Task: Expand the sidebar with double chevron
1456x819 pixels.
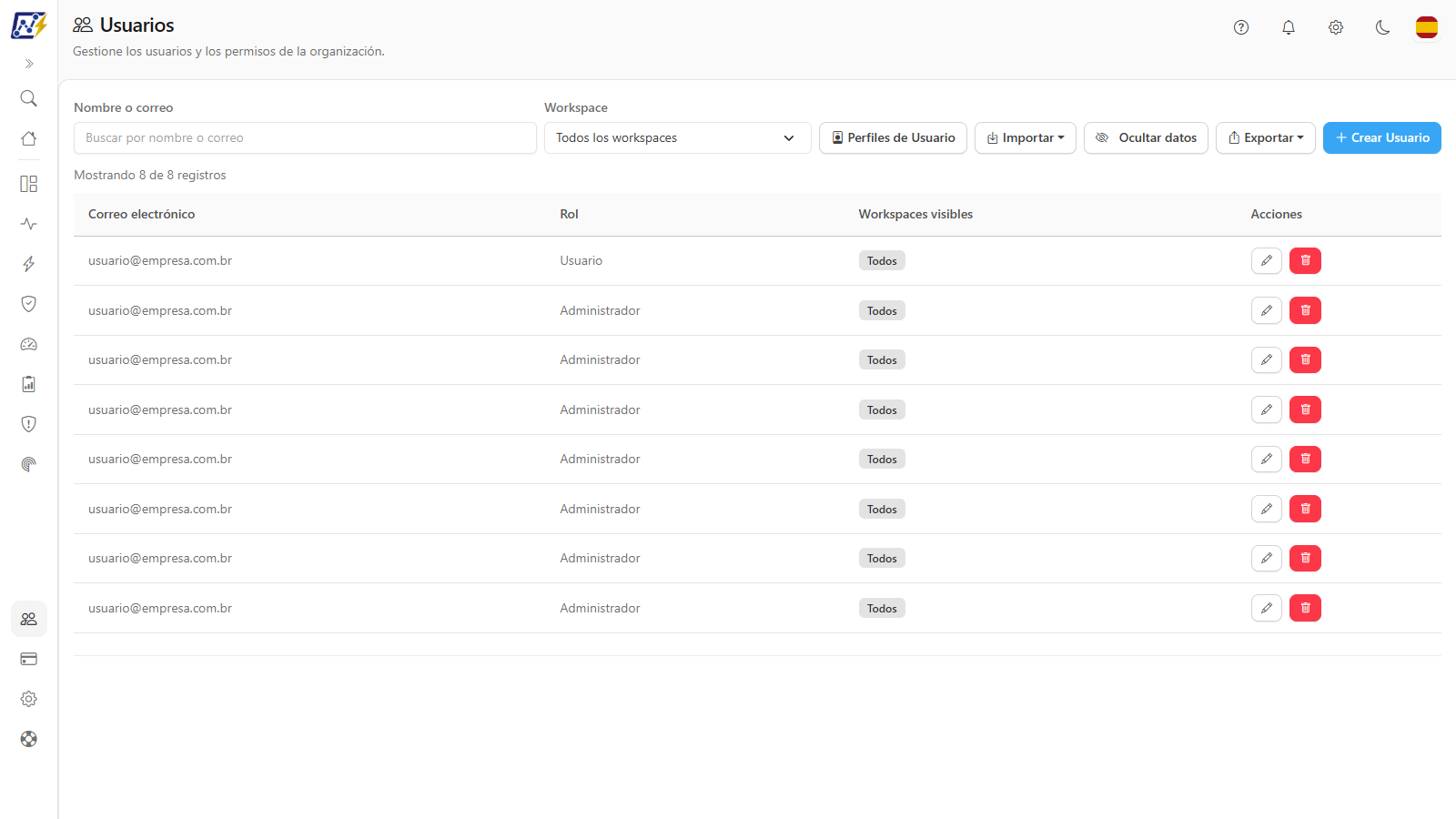Action: pos(29,64)
